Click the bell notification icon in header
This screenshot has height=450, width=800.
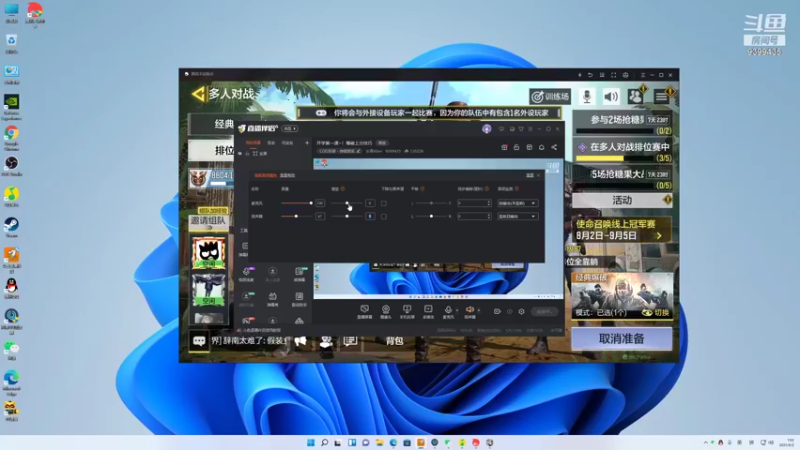coord(541,147)
